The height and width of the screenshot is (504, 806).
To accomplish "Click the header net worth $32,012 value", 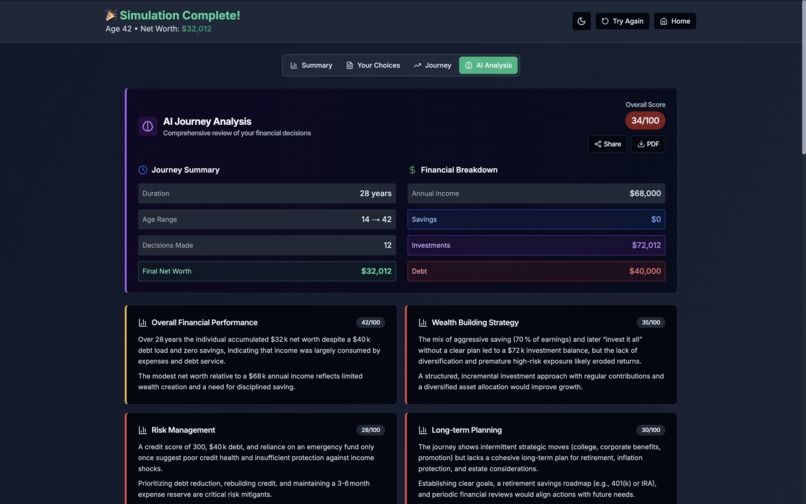I will [x=196, y=29].
